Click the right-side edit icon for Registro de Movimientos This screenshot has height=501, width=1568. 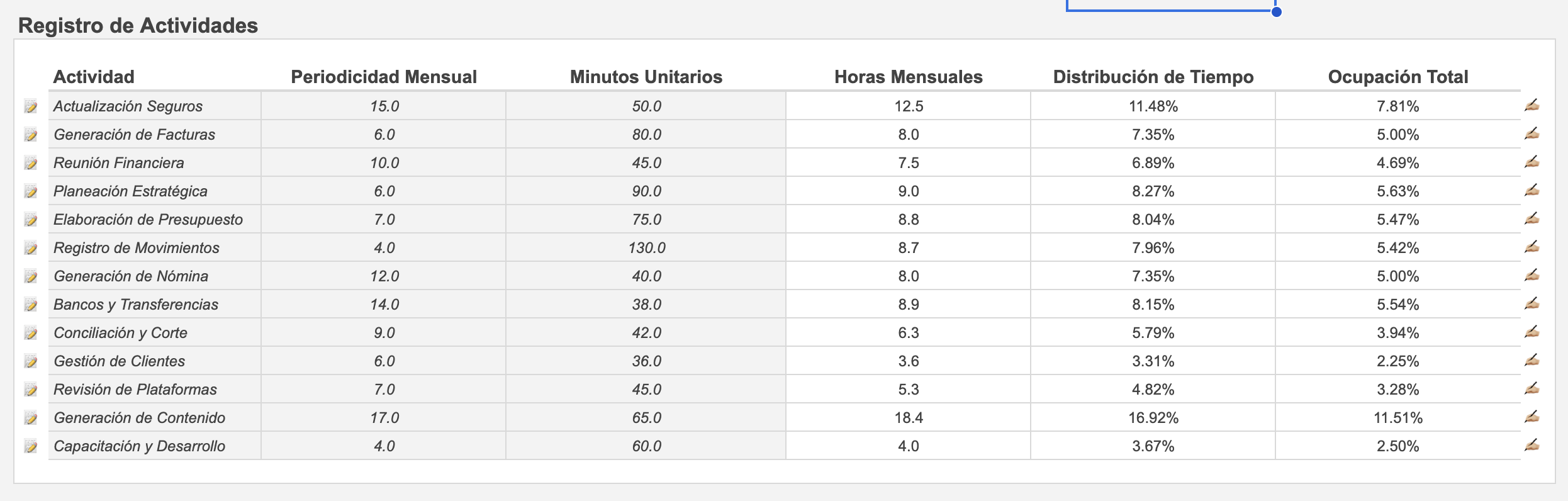1532,247
